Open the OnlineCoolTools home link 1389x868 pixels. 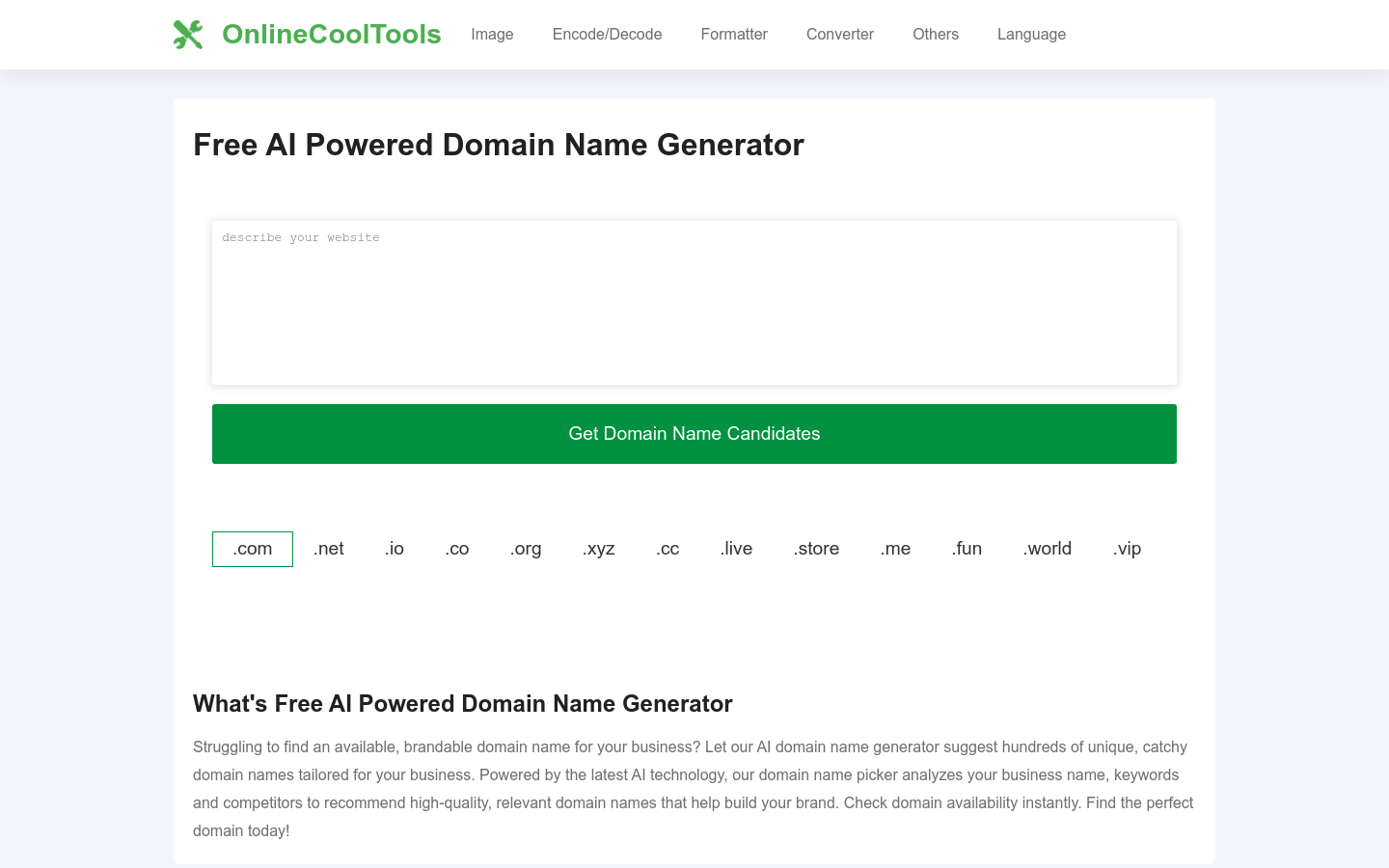point(331,35)
